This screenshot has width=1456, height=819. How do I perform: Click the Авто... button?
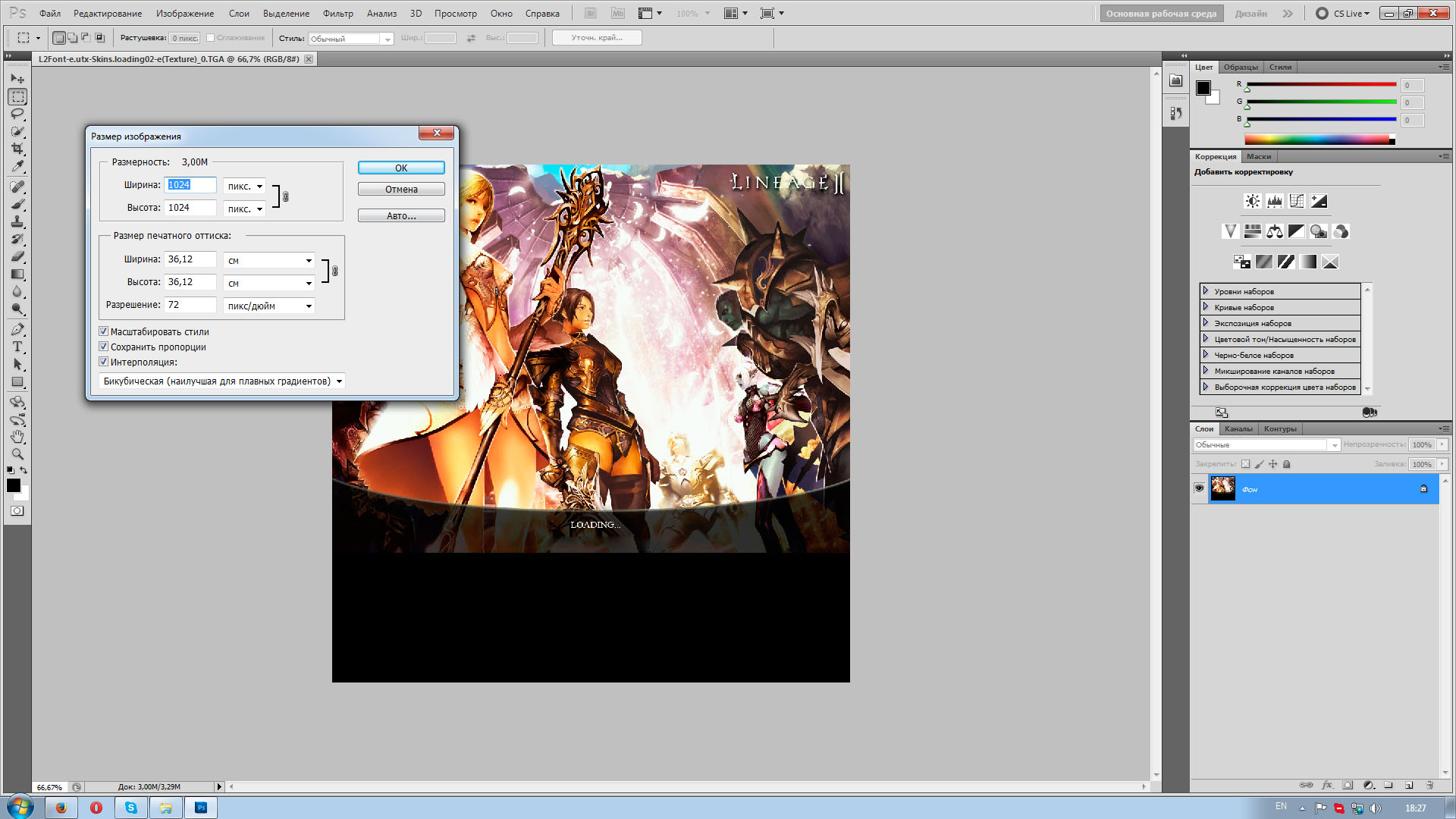coord(401,215)
